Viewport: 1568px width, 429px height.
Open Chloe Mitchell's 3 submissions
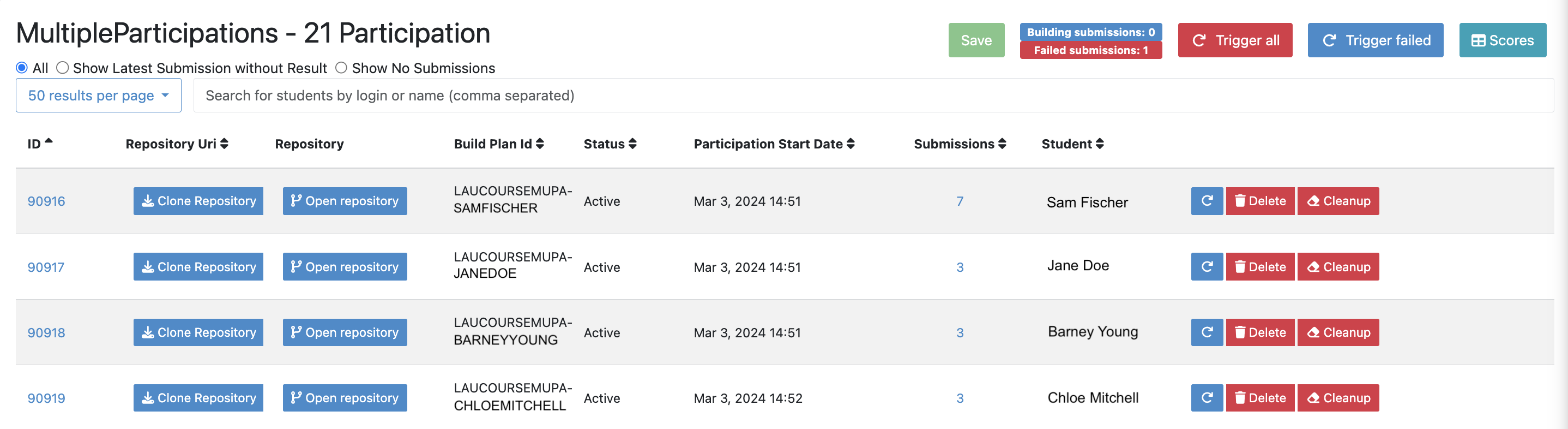pyautogui.click(x=960, y=398)
